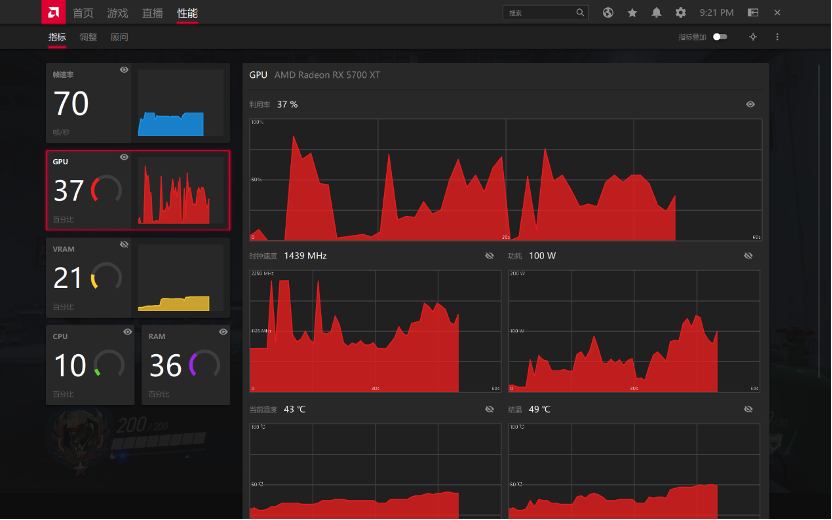Viewport: 832px width, 520px height.
Task: Open notifications bell icon
Action: [x=656, y=12]
